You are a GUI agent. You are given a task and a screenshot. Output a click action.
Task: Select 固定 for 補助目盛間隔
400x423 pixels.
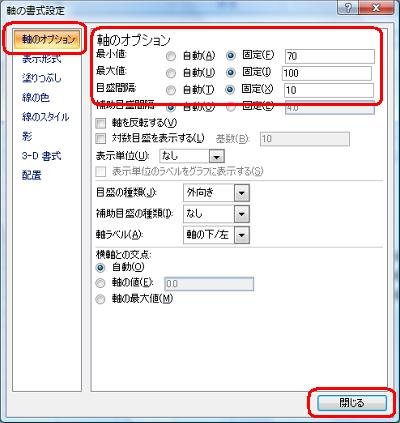pos(231,107)
